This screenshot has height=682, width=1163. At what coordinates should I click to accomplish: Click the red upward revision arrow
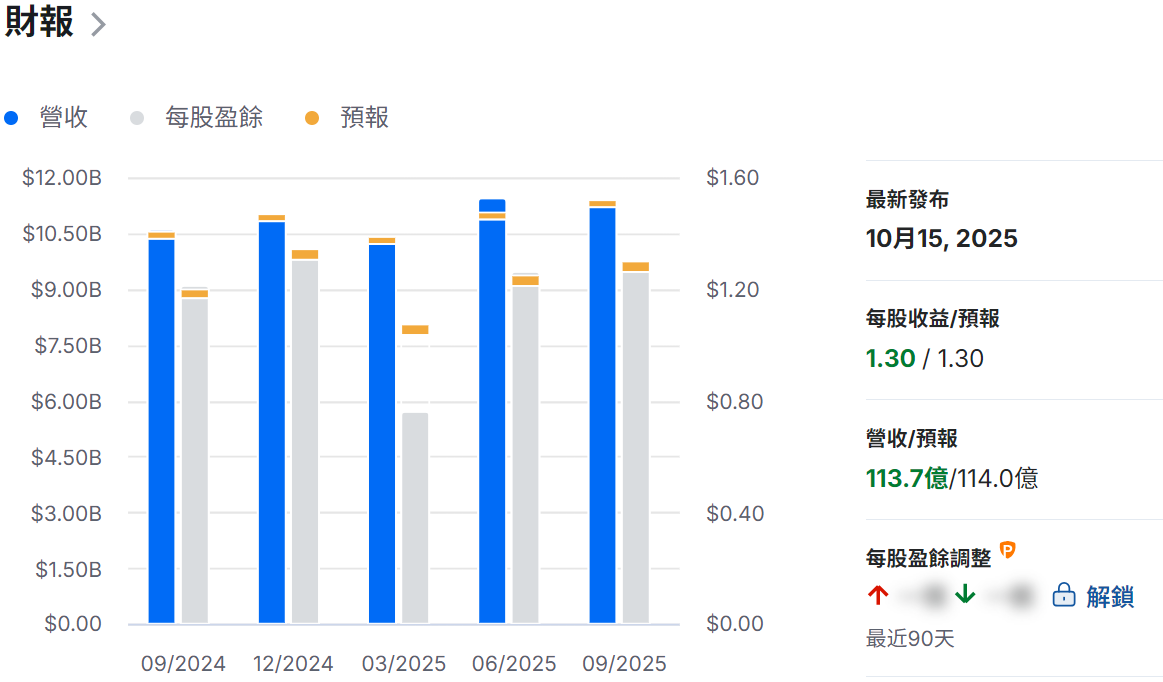[878, 596]
